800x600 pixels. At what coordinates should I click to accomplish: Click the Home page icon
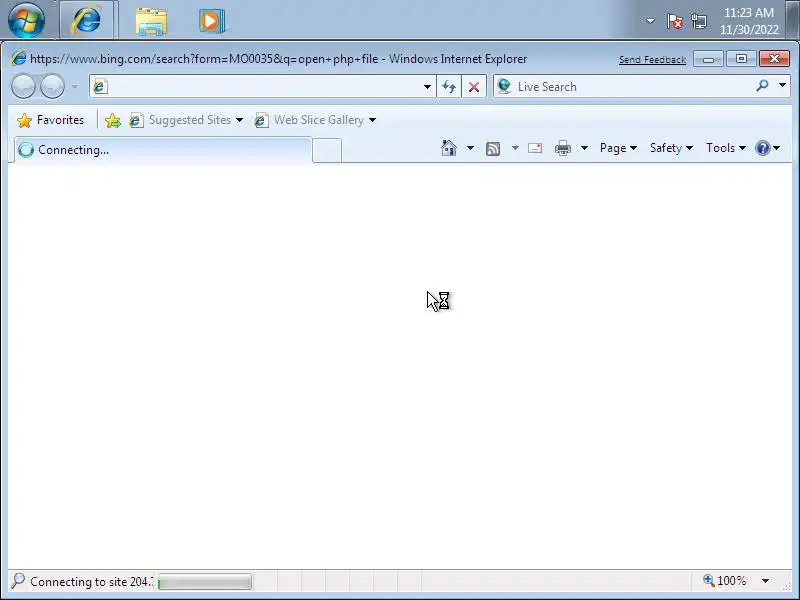click(x=449, y=148)
